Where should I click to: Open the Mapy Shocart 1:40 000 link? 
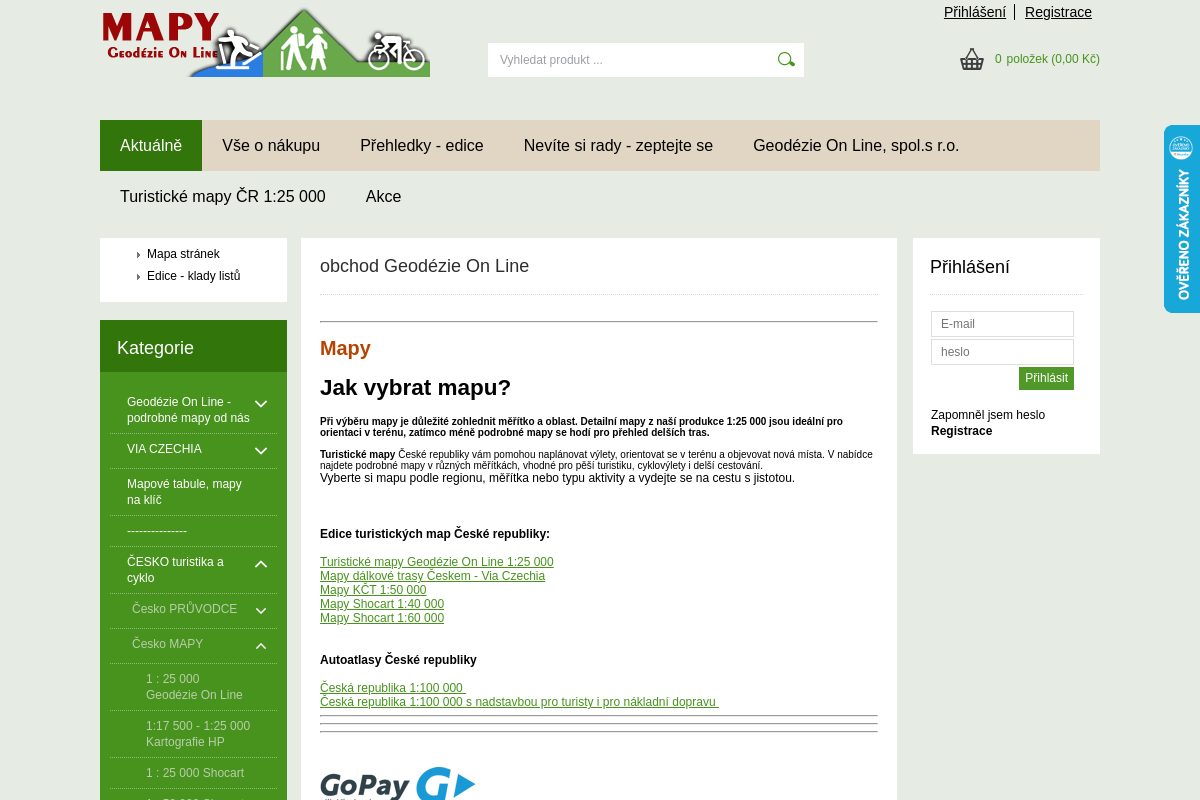pyautogui.click(x=382, y=604)
